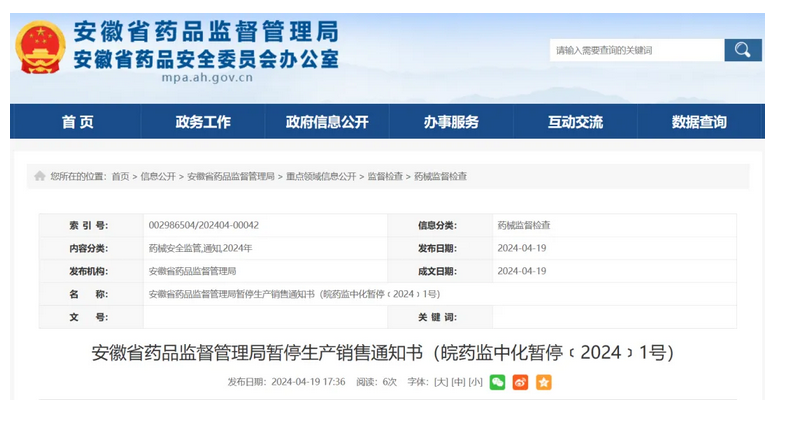Click the 阅读: 6次 read count

tap(376, 382)
